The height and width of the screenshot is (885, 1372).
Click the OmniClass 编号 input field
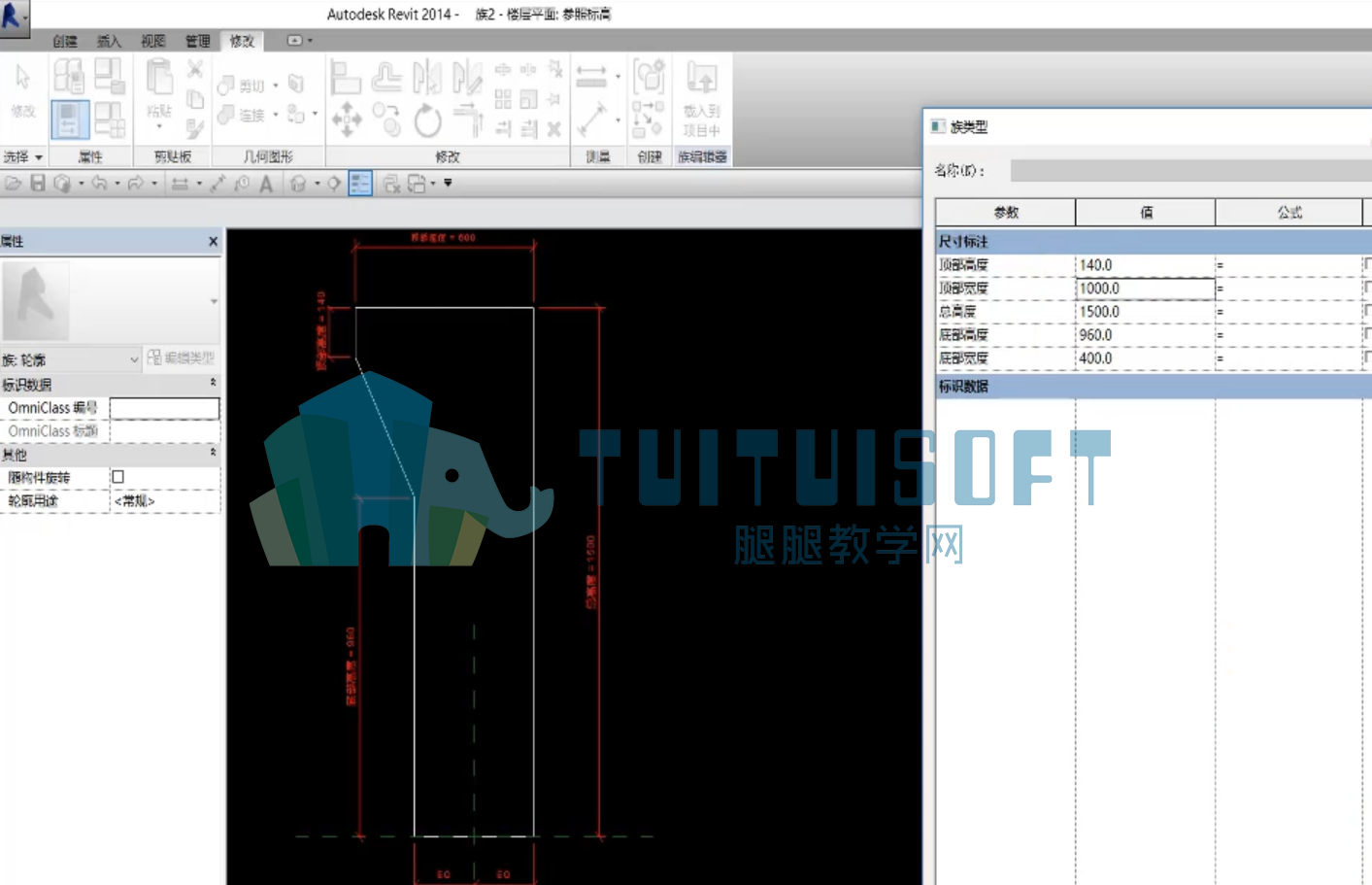[164, 408]
